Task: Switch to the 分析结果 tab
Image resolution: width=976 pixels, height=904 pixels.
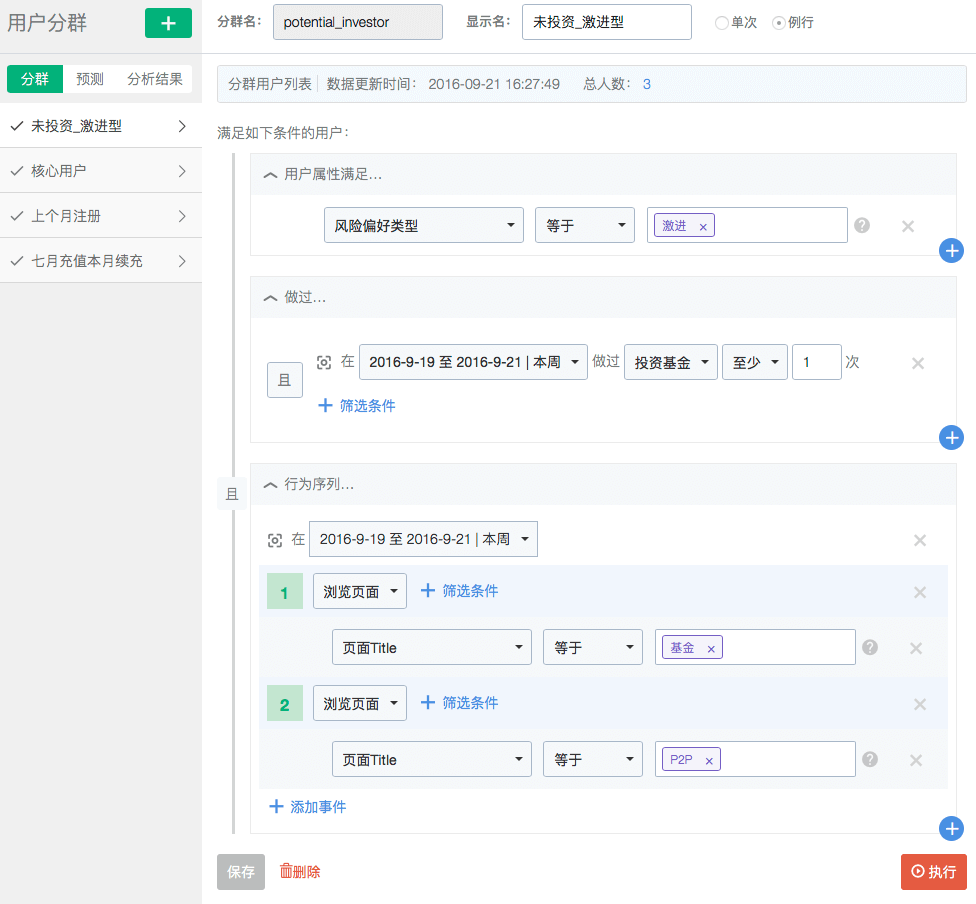Action: click(x=154, y=79)
